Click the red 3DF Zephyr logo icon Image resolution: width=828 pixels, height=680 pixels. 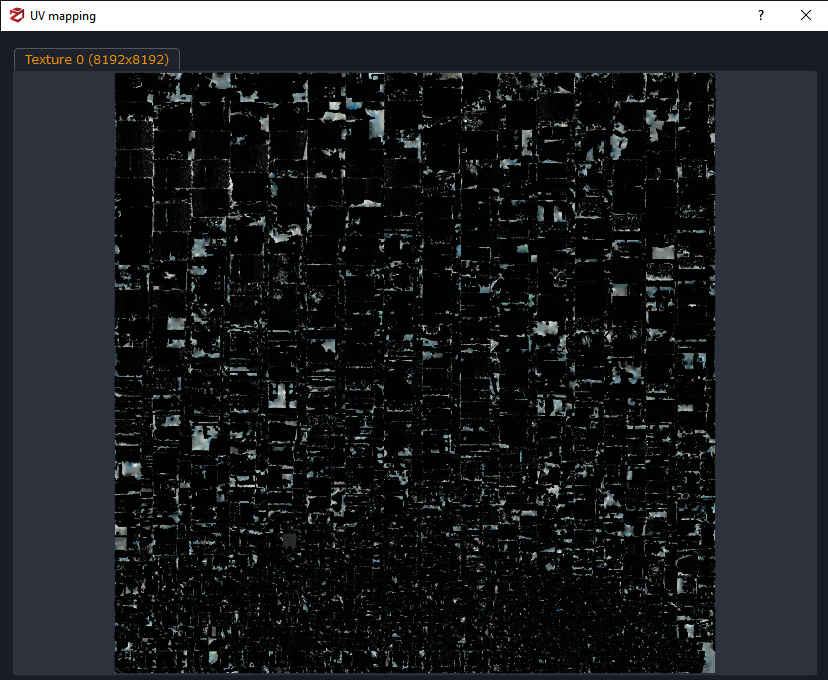[16, 16]
